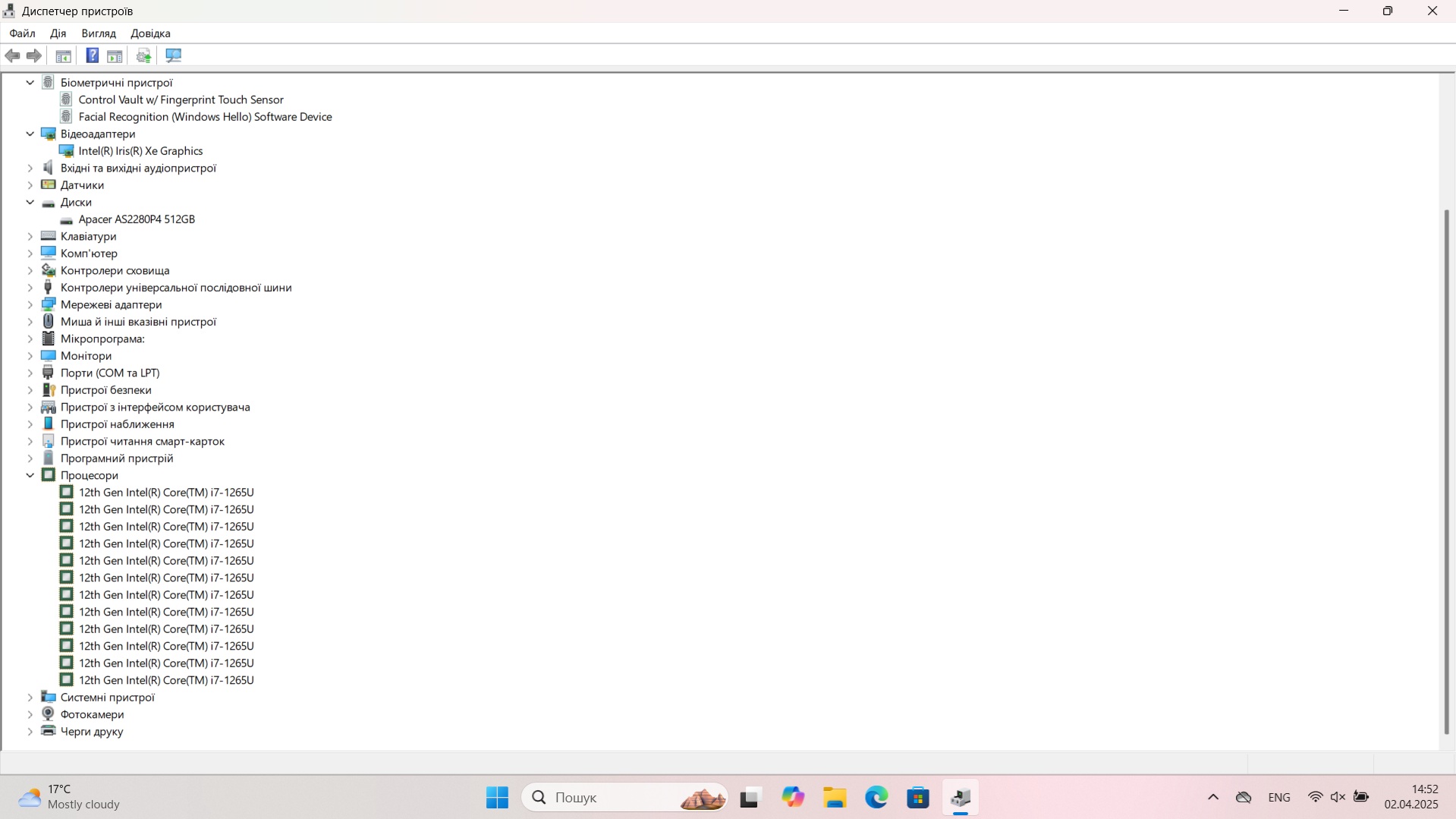Select the last i7-1265U processor entry

point(166,680)
